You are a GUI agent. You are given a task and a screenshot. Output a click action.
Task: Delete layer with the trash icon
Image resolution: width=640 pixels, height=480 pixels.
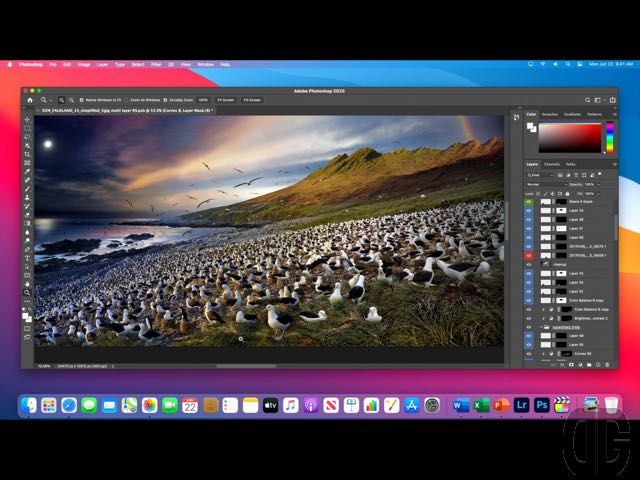pos(607,364)
